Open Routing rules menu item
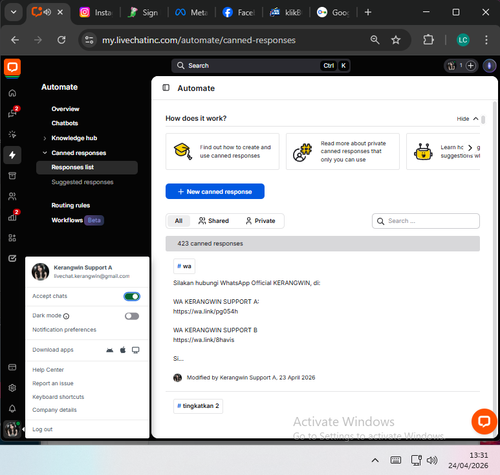The height and width of the screenshot is (475, 500). [71, 205]
